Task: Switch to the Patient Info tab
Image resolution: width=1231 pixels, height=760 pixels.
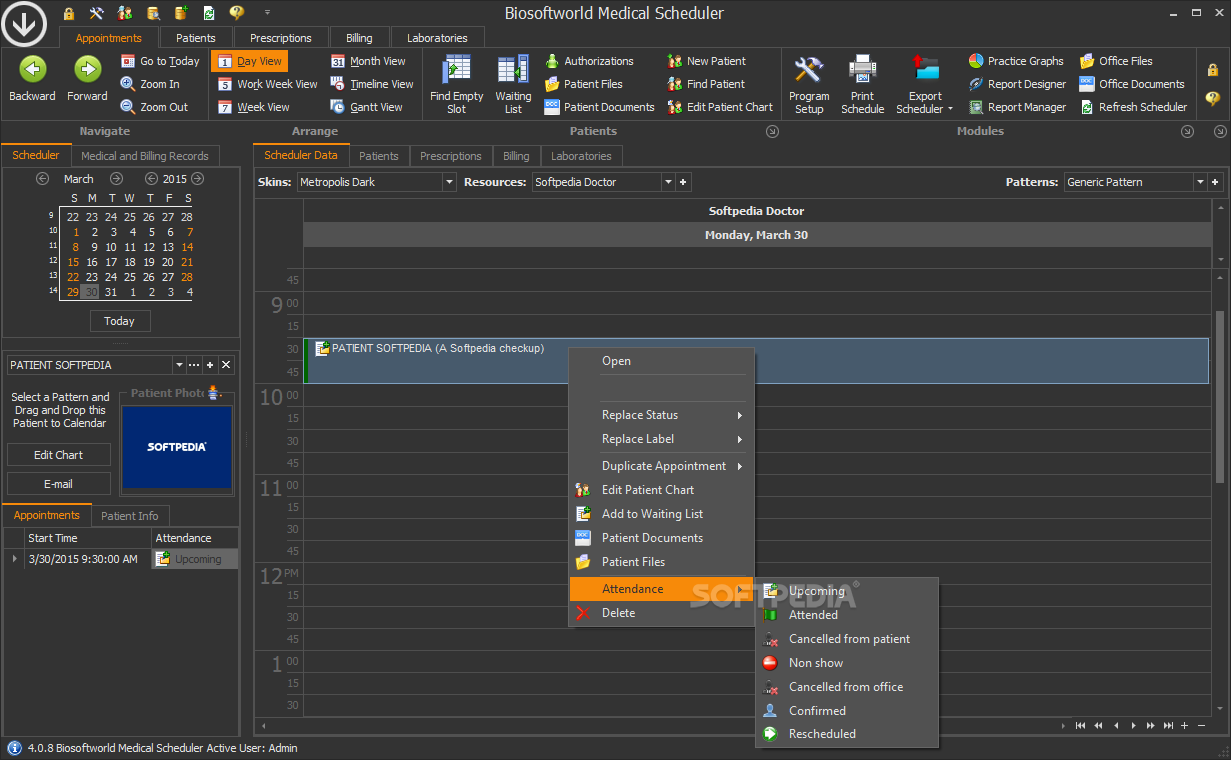Action: 130,516
